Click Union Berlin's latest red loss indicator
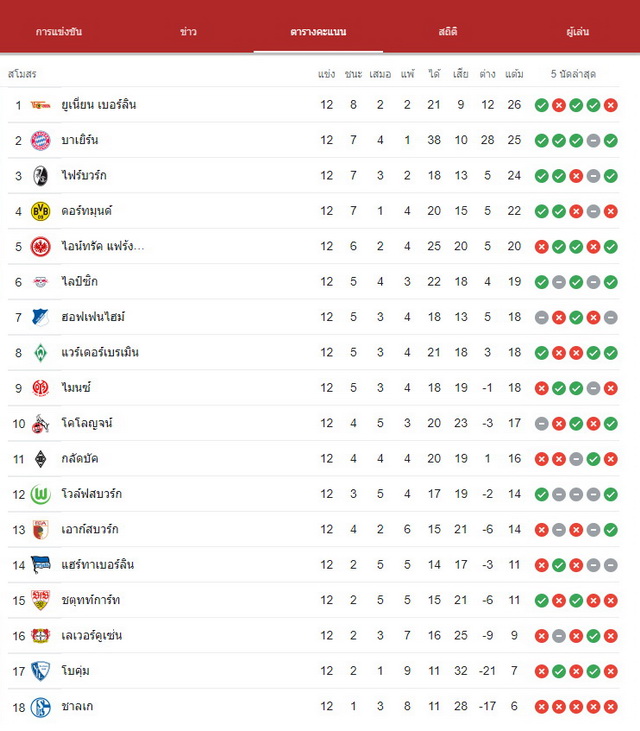 [611, 105]
